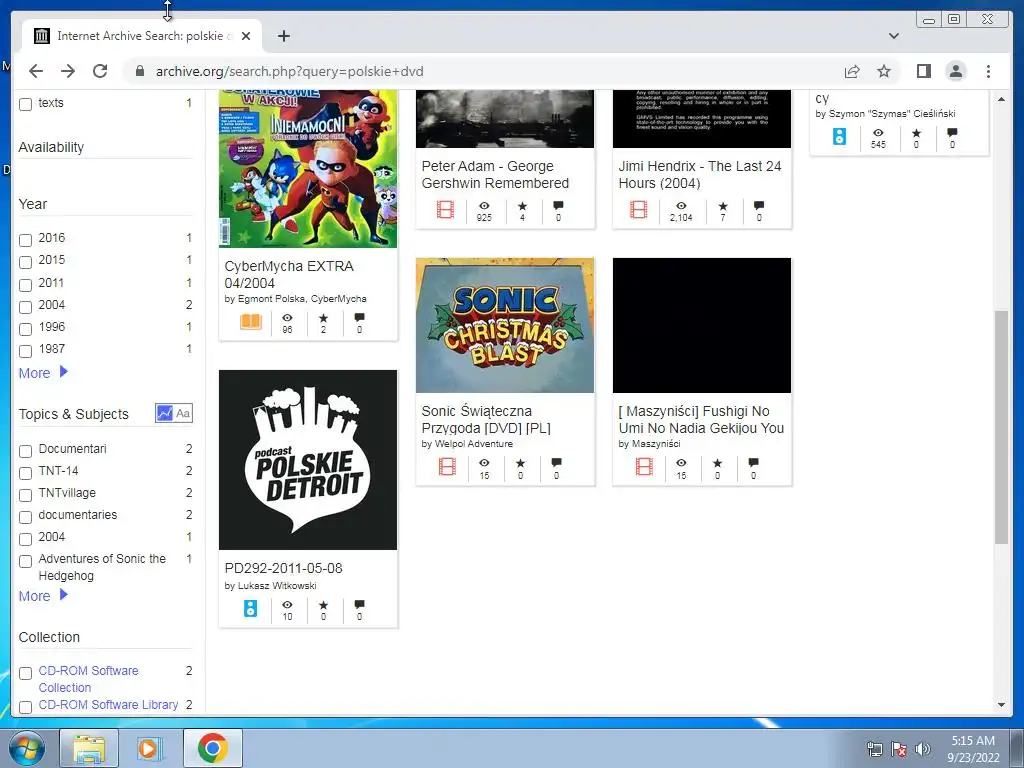Click the views eye icon on Peter Adam card
Viewport: 1024px width, 768px height.
[484, 206]
